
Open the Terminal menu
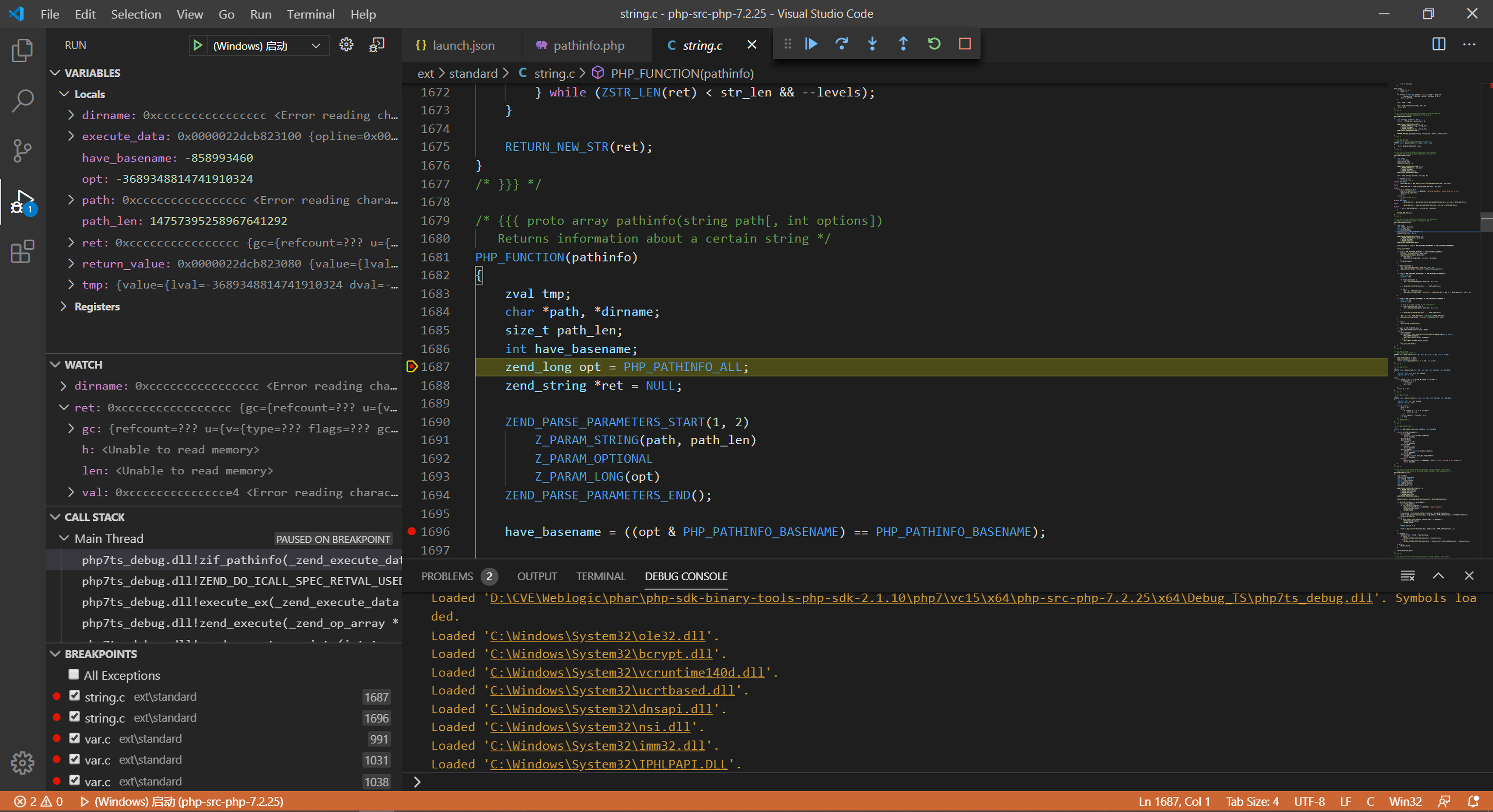[311, 14]
